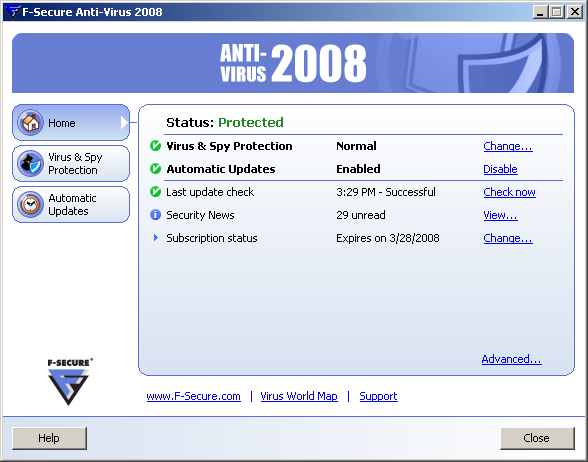Close window using title bar X
Viewport: 588px width, 462px height.
point(575,12)
